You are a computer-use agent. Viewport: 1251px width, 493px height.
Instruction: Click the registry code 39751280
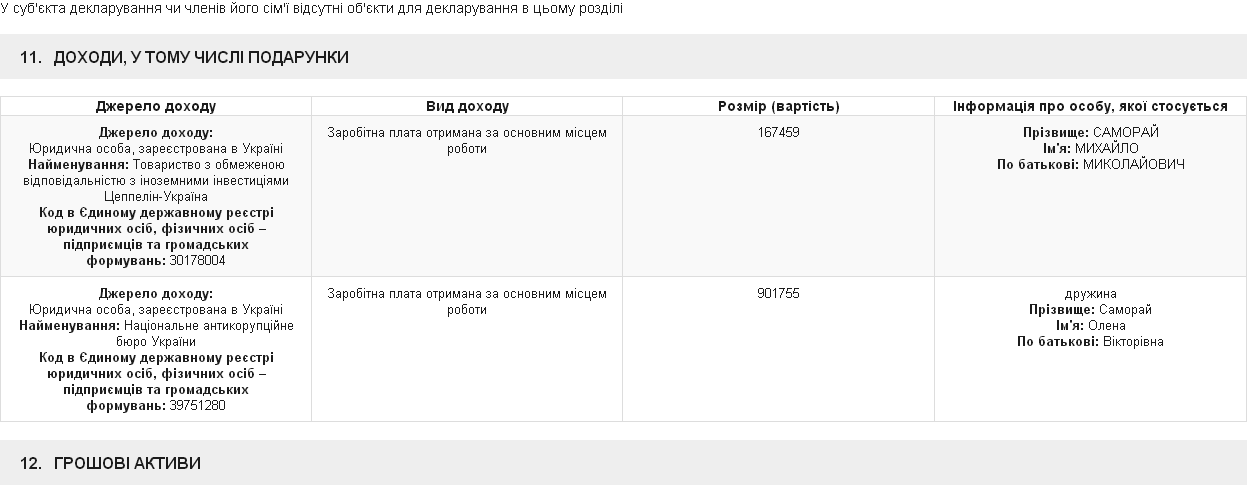pos(197,406)
